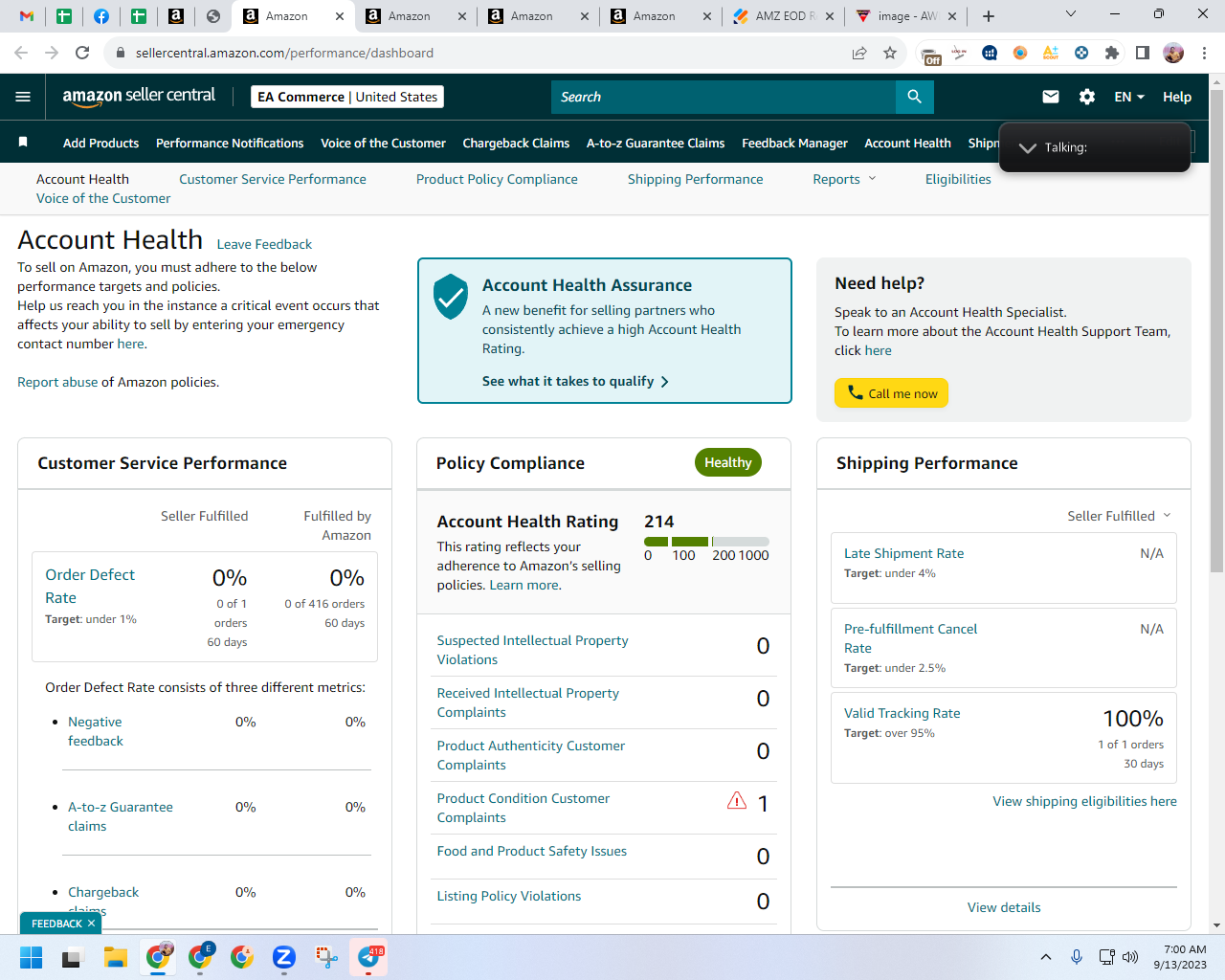Click the Amazon Seller Central logo
Screen dimensions: 1225x980
click(139, 96)
